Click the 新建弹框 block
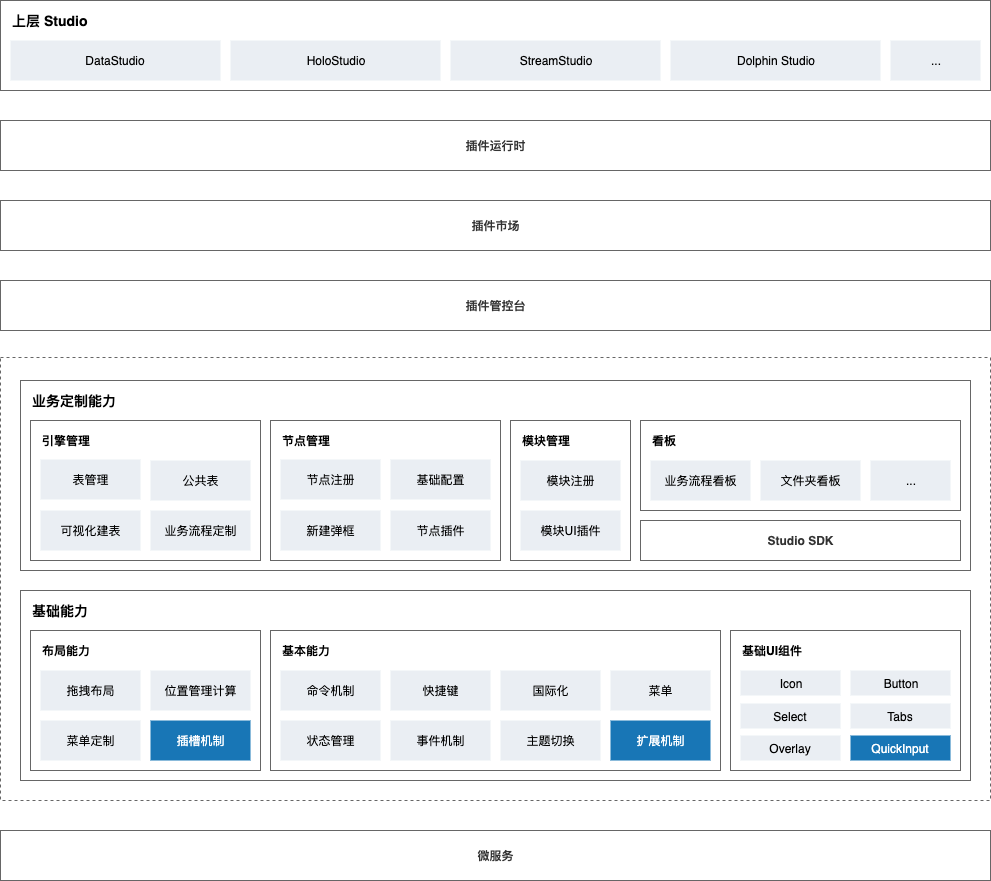The image size is (991, 881). click(331, 530)
